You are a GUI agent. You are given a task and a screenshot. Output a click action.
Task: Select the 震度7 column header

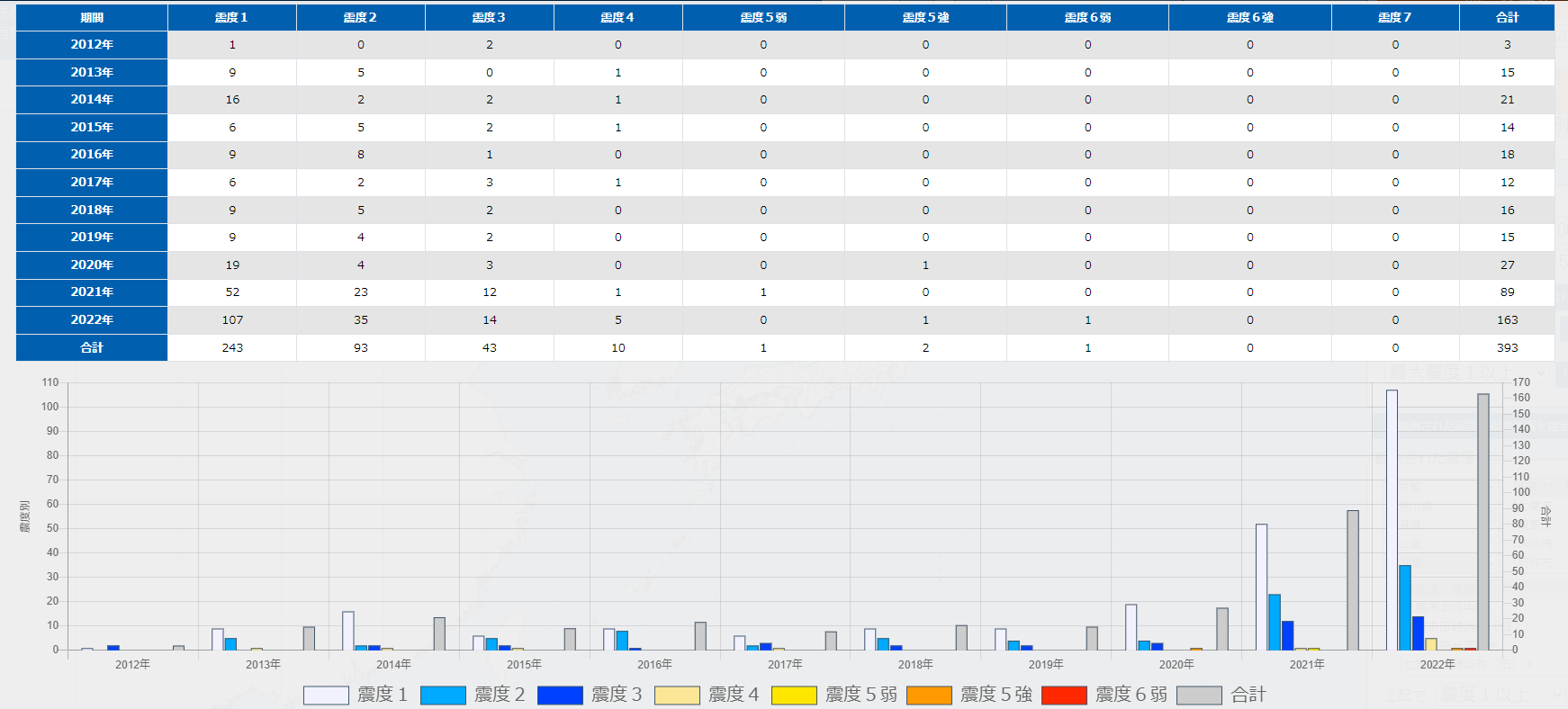(1395, 17)
